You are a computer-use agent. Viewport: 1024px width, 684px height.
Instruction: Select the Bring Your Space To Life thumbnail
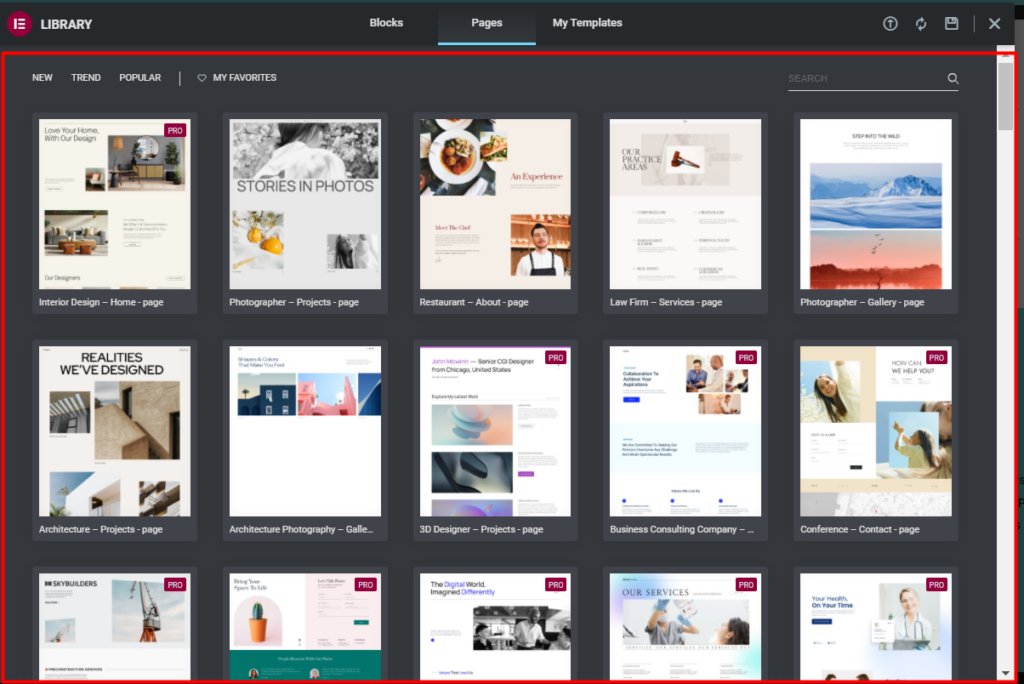click(305, 627)
